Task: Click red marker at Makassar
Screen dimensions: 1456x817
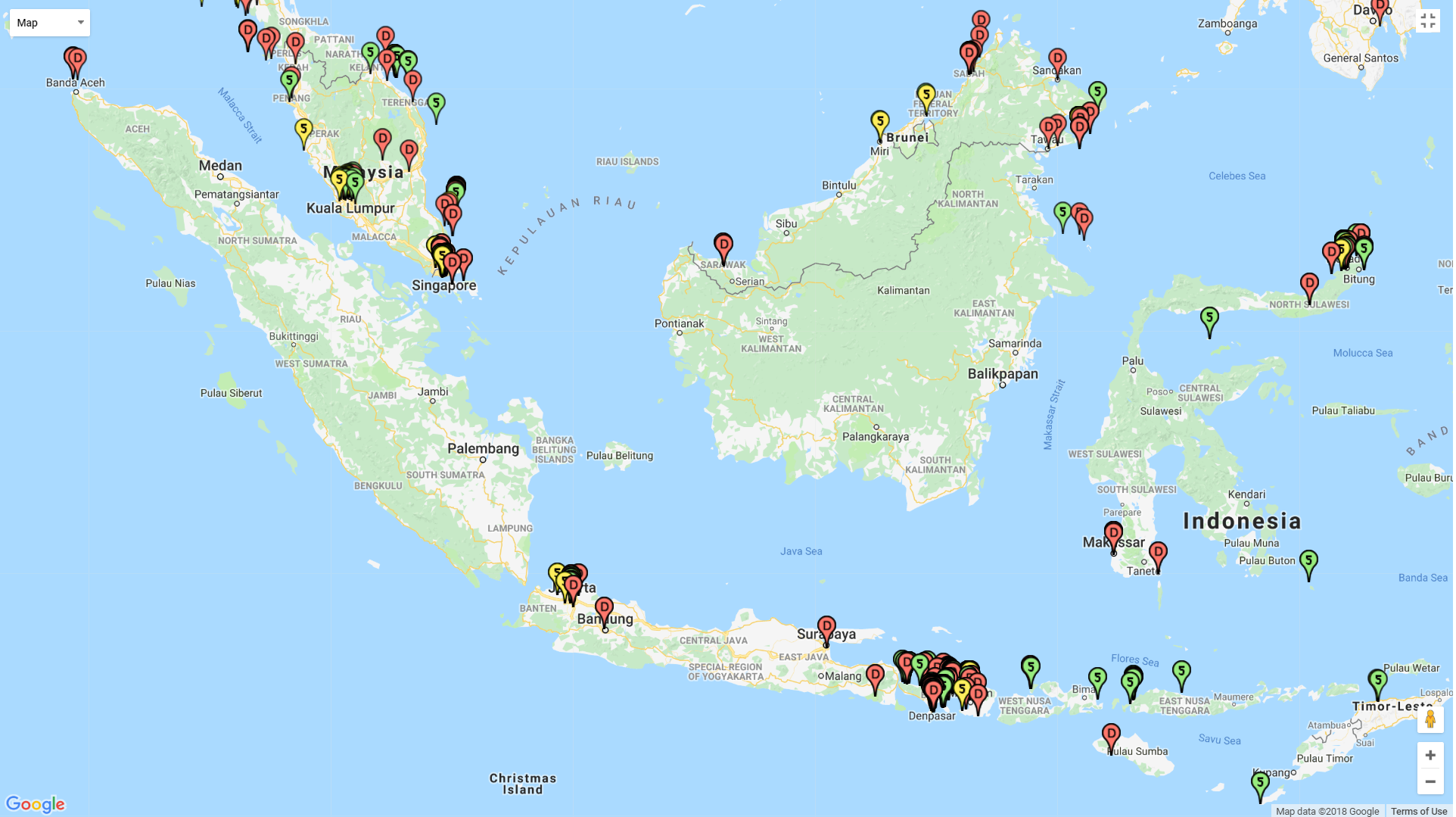Action: tap(1115, 535)
